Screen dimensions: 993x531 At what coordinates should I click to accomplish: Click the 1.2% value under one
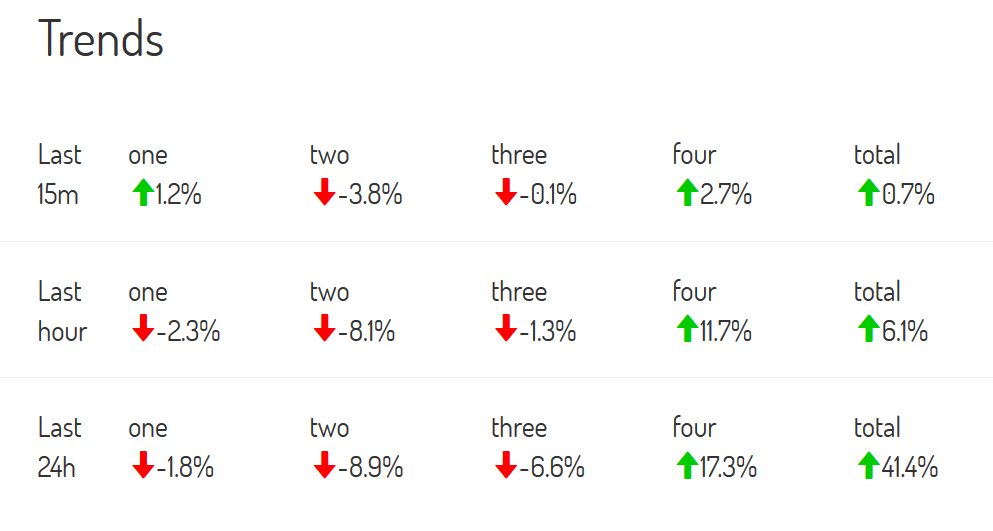point(179,194)
